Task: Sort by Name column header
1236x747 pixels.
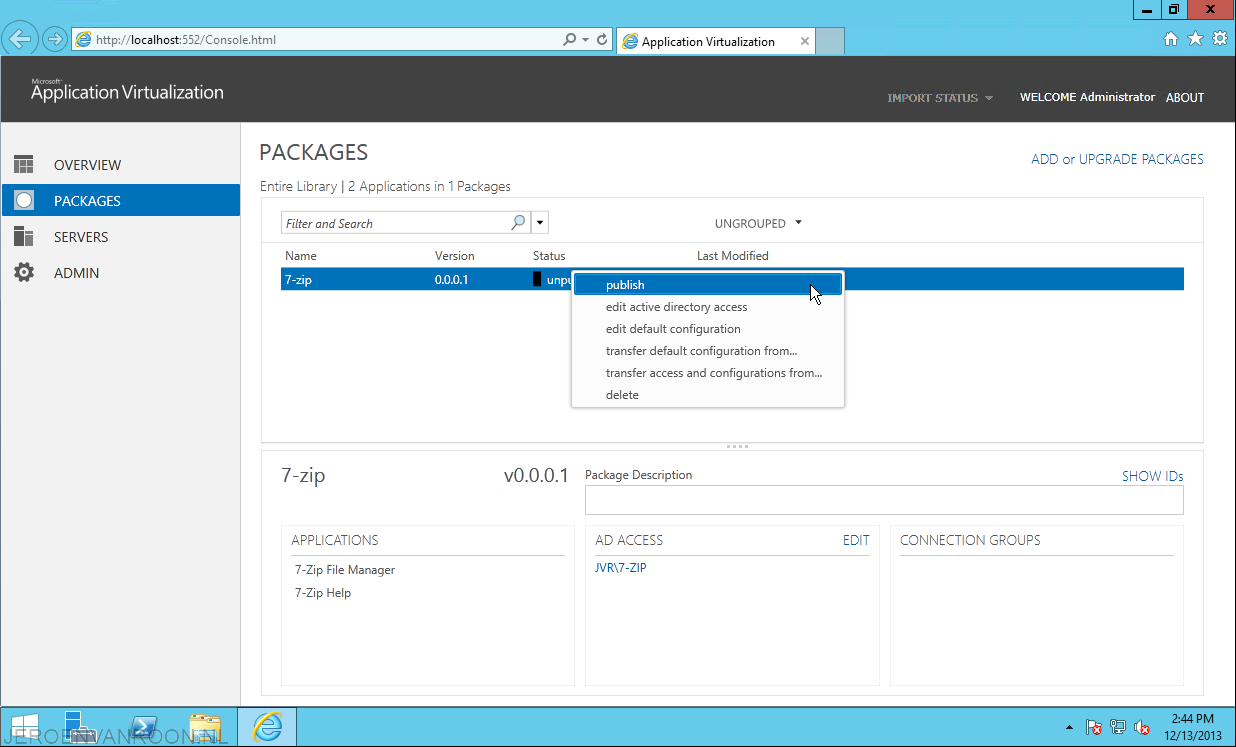Action: (300, 256)
